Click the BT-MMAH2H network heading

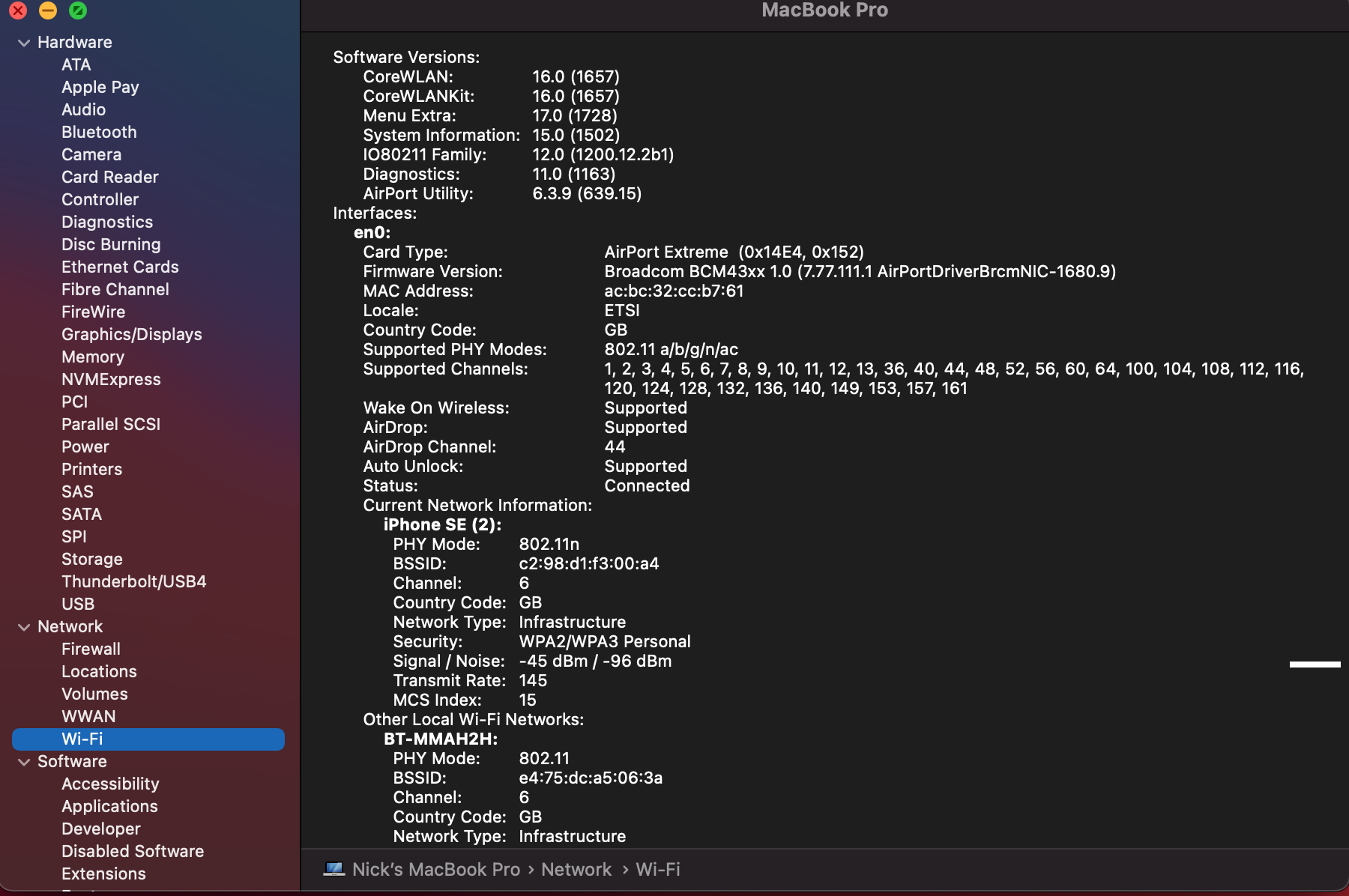coord(441,739)
